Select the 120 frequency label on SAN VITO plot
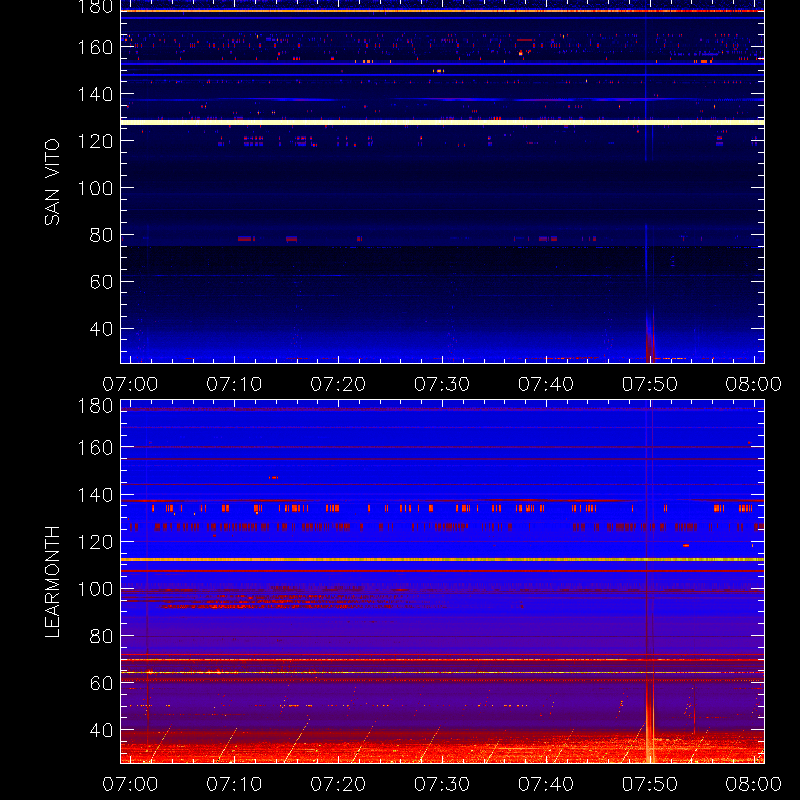 (x=95, y=141)
